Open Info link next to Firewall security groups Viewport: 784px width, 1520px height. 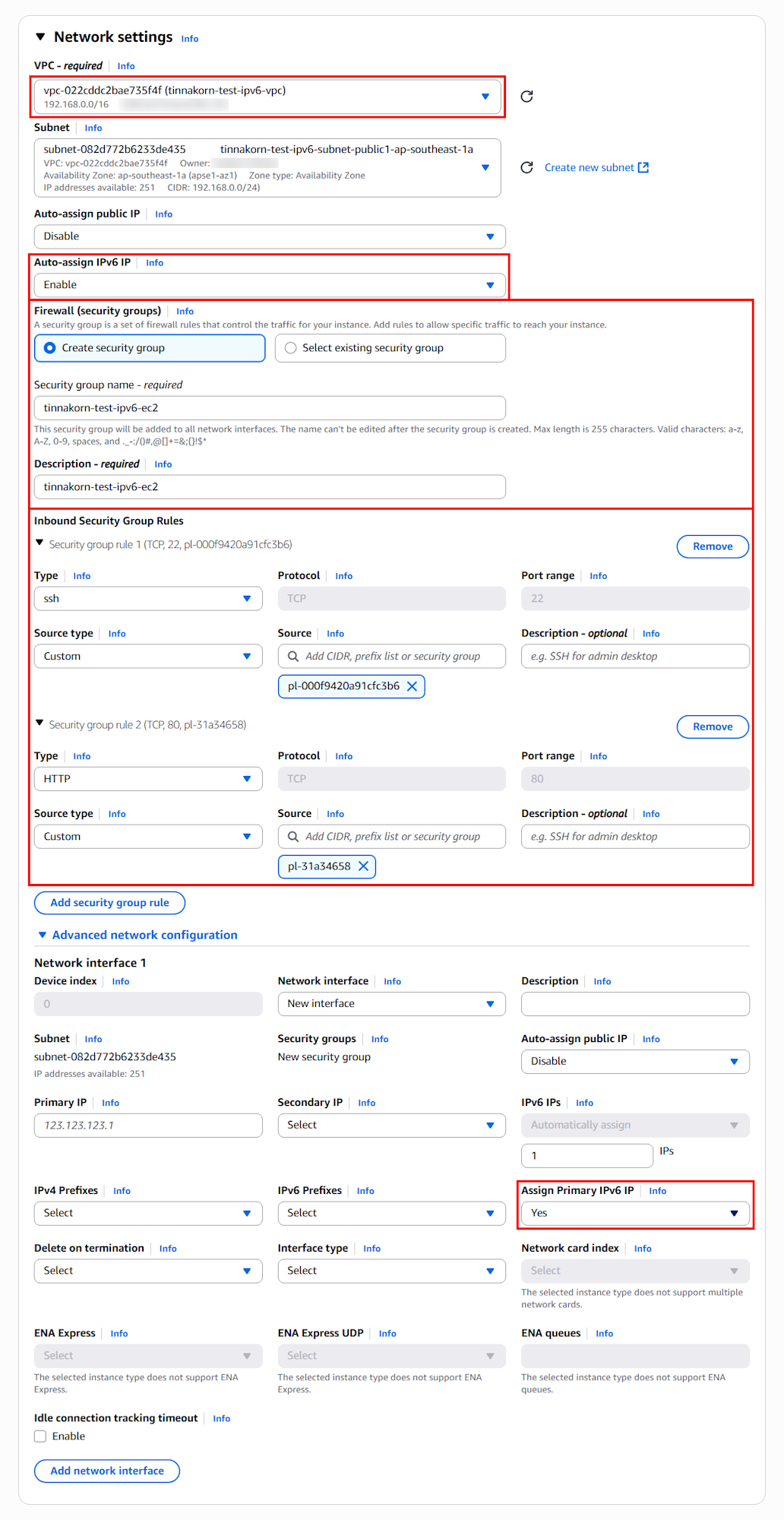click(x=185, y=312)
